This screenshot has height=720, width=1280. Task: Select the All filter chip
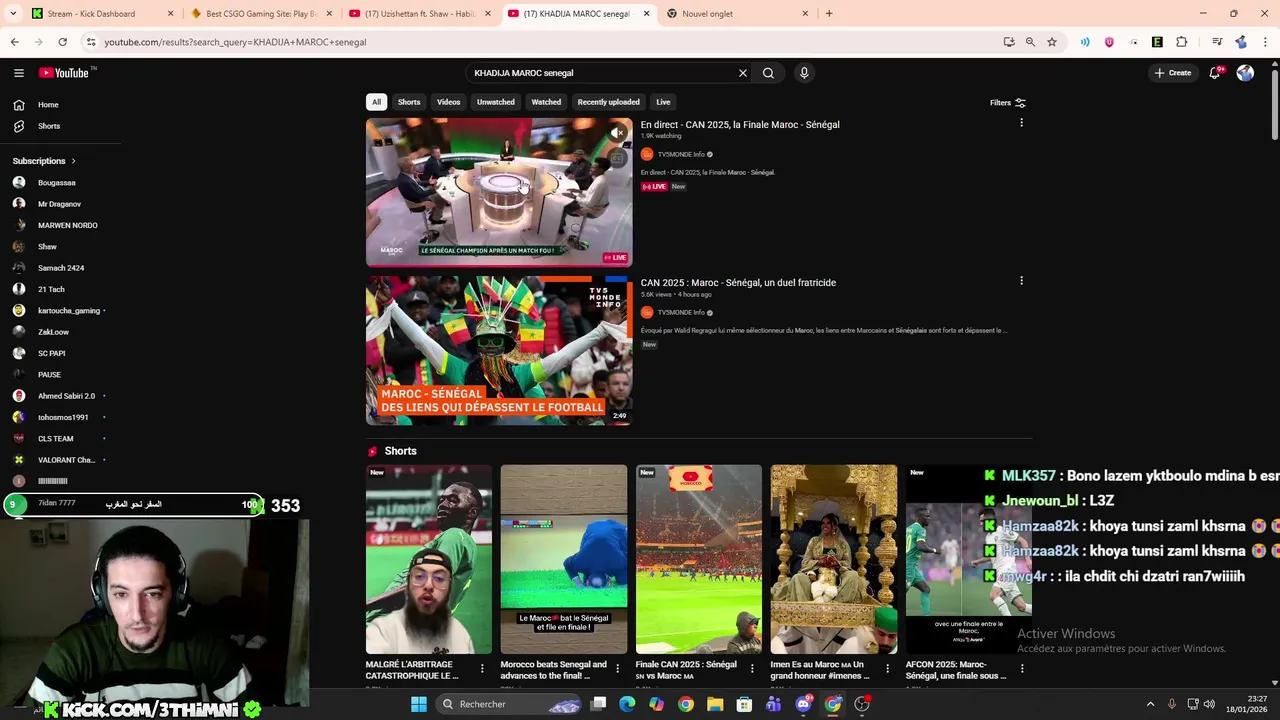pos(376,102)
